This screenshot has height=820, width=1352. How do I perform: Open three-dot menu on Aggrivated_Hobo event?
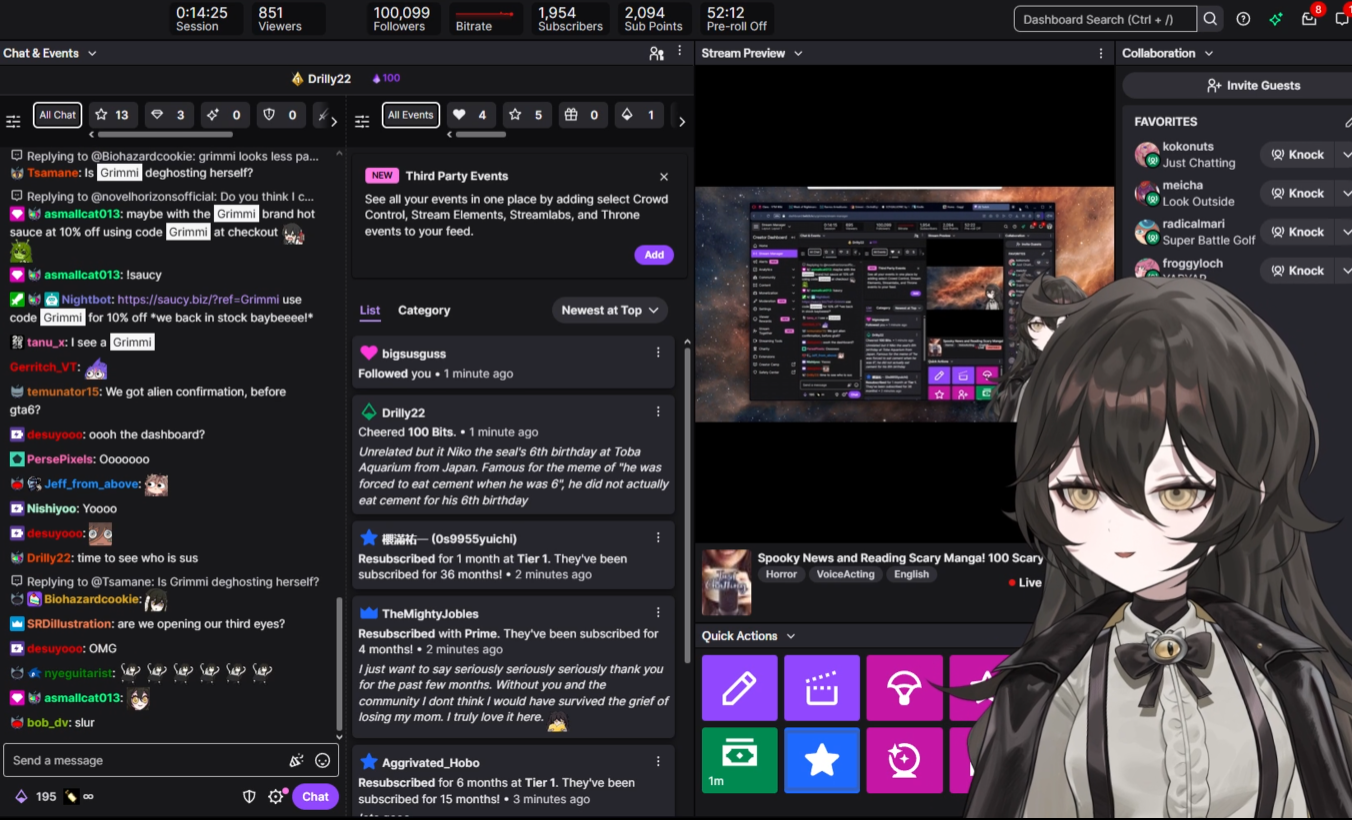[658, 761]
